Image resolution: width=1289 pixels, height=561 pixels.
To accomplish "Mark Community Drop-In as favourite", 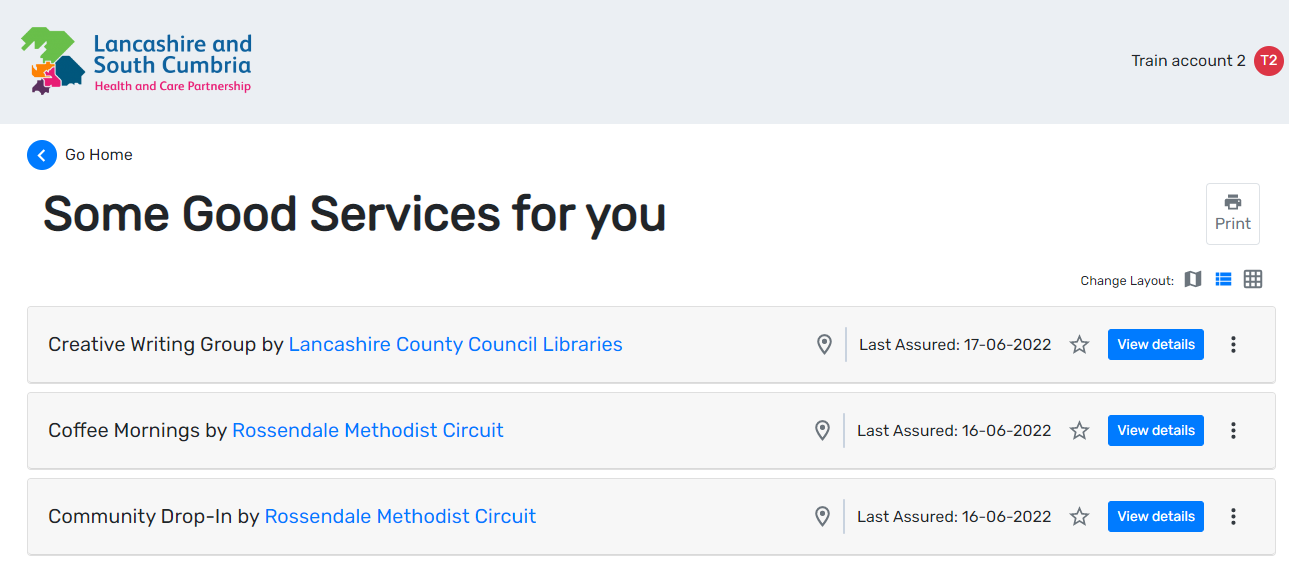I will [x=1079, y=517].
